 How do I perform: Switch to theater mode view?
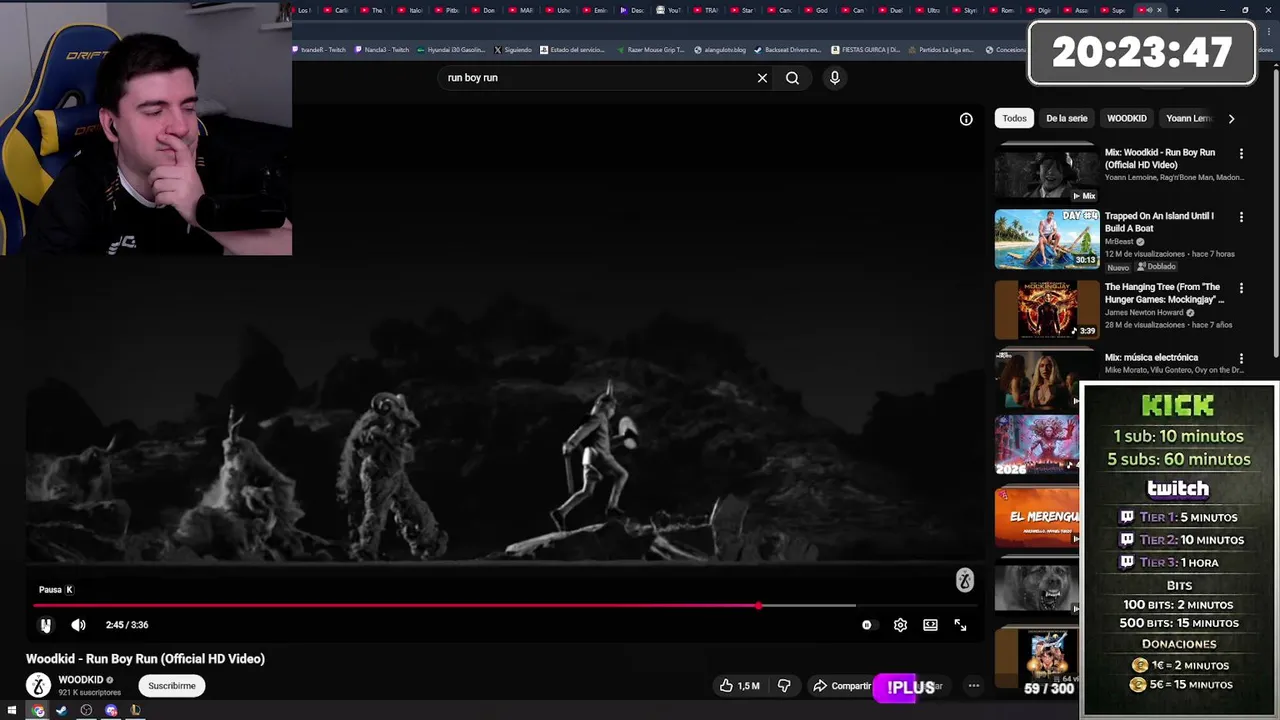[930, 625]
